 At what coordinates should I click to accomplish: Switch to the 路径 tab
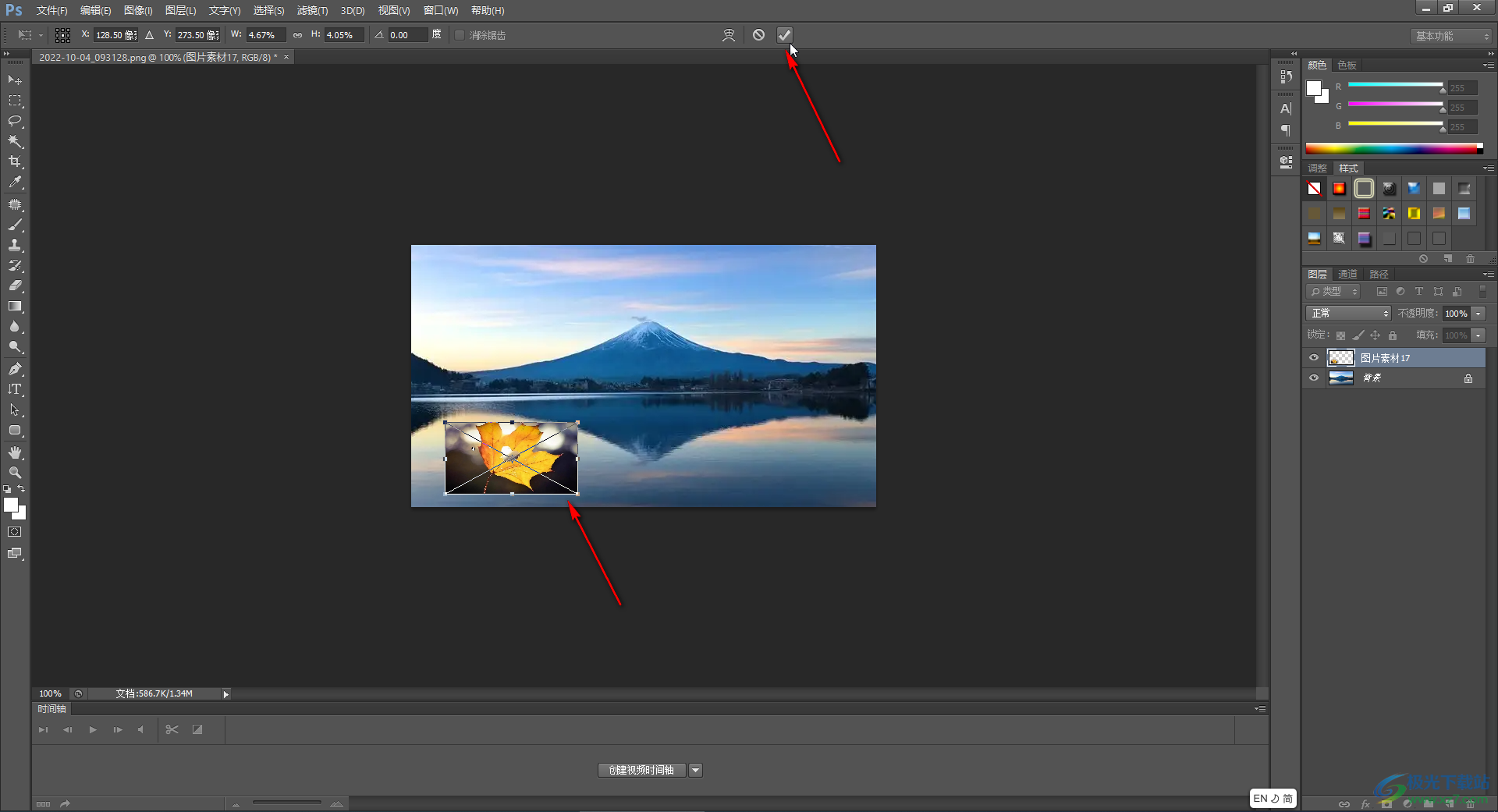[1379, 275]
